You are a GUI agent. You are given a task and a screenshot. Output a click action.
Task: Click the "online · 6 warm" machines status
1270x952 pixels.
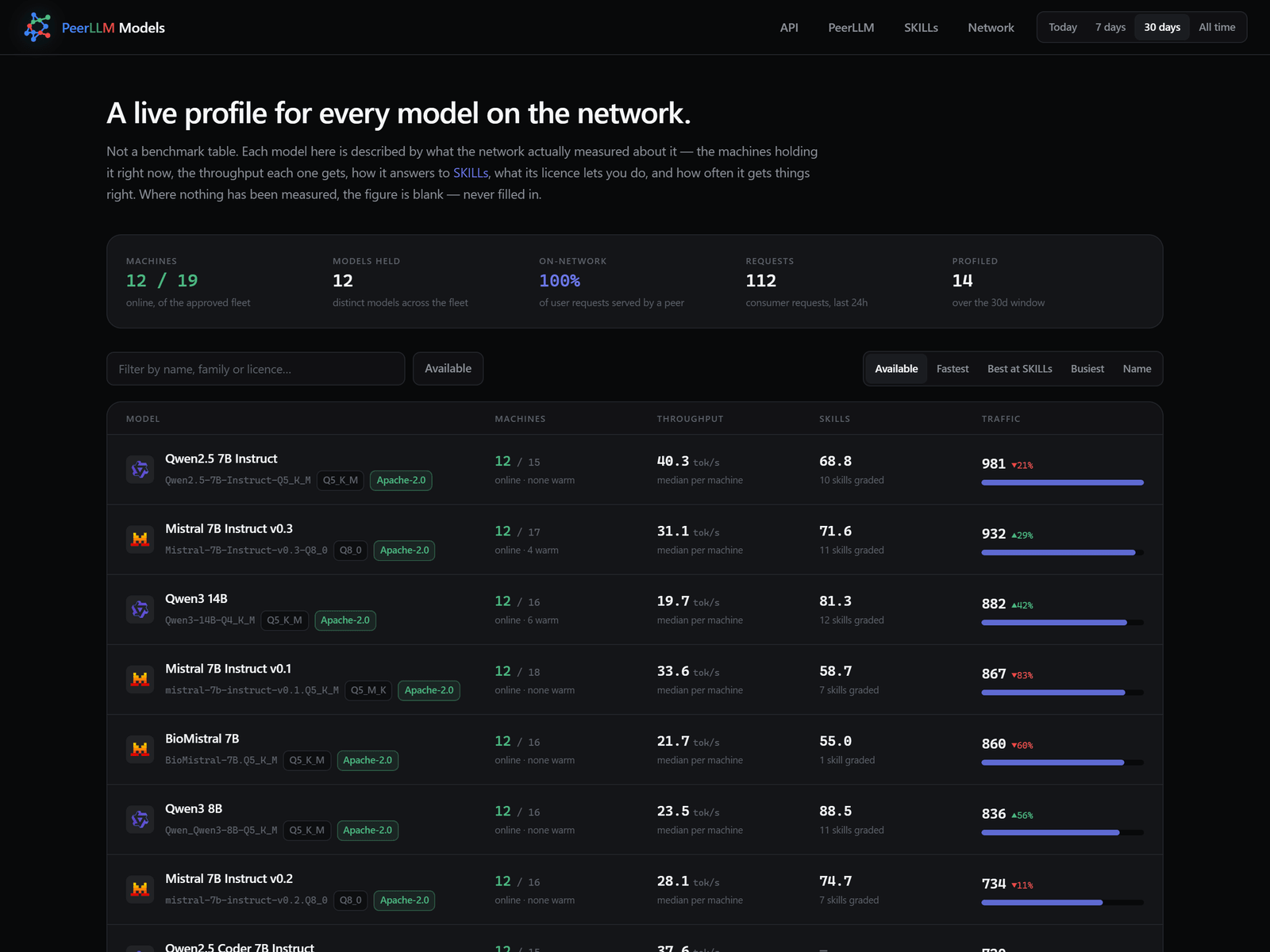[x=526, y=620]
